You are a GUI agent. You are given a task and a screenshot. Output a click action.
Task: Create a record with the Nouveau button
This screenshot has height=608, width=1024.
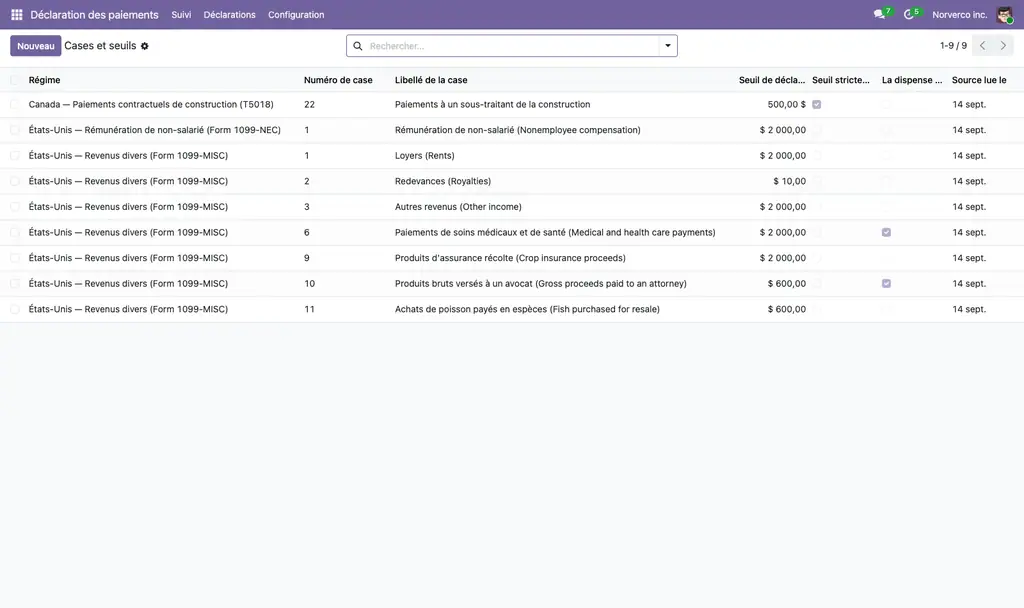coord(36,46)
